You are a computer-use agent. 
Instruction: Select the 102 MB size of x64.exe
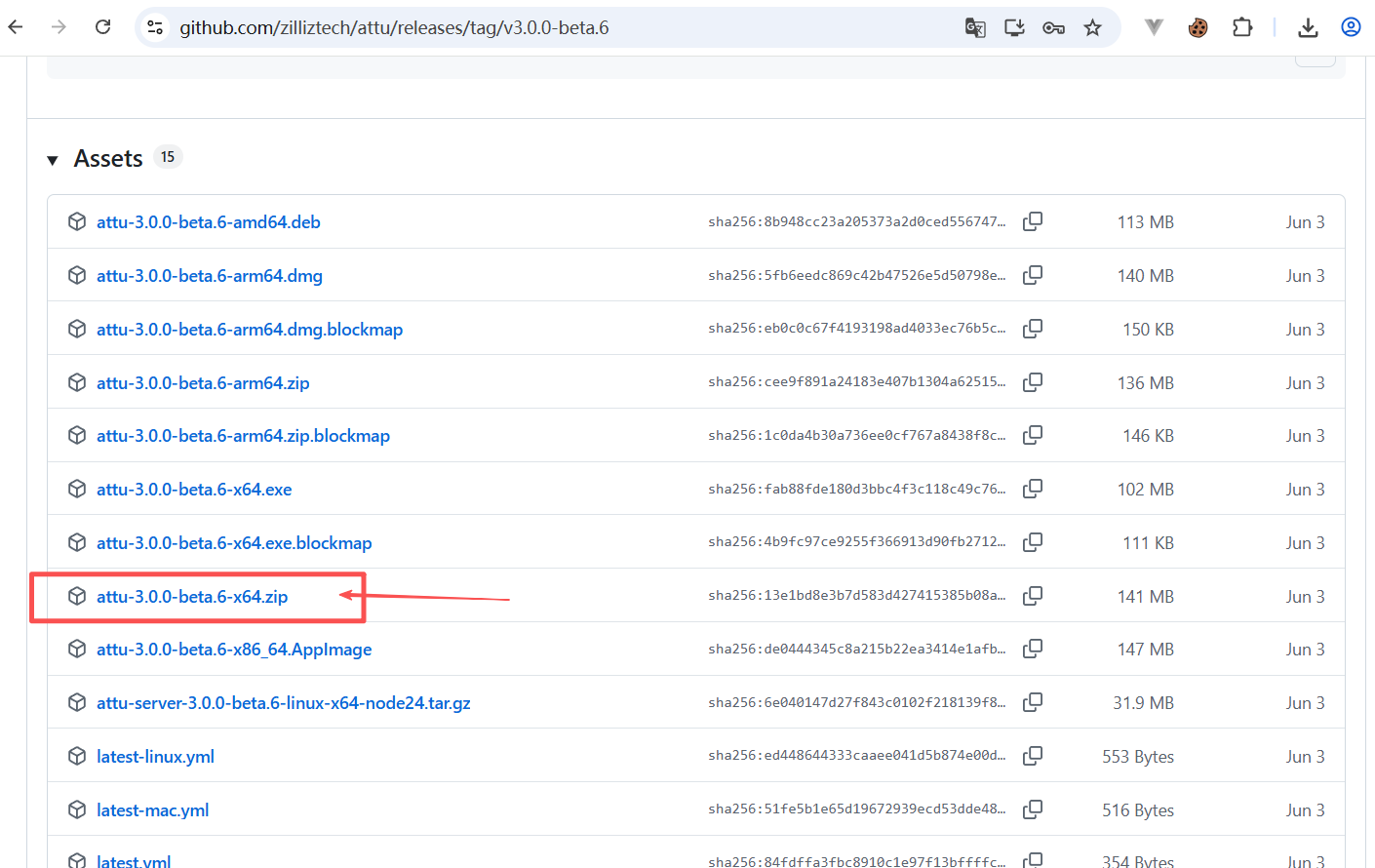tap(1146, 490)
